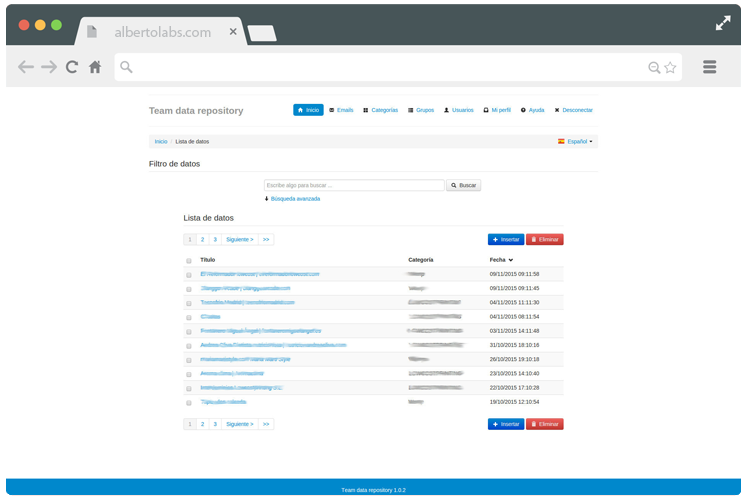This screenshot has width=750, height=500.
Task: Toggle fullscreen with the expand arrows icon
Action: pos(723,23)
